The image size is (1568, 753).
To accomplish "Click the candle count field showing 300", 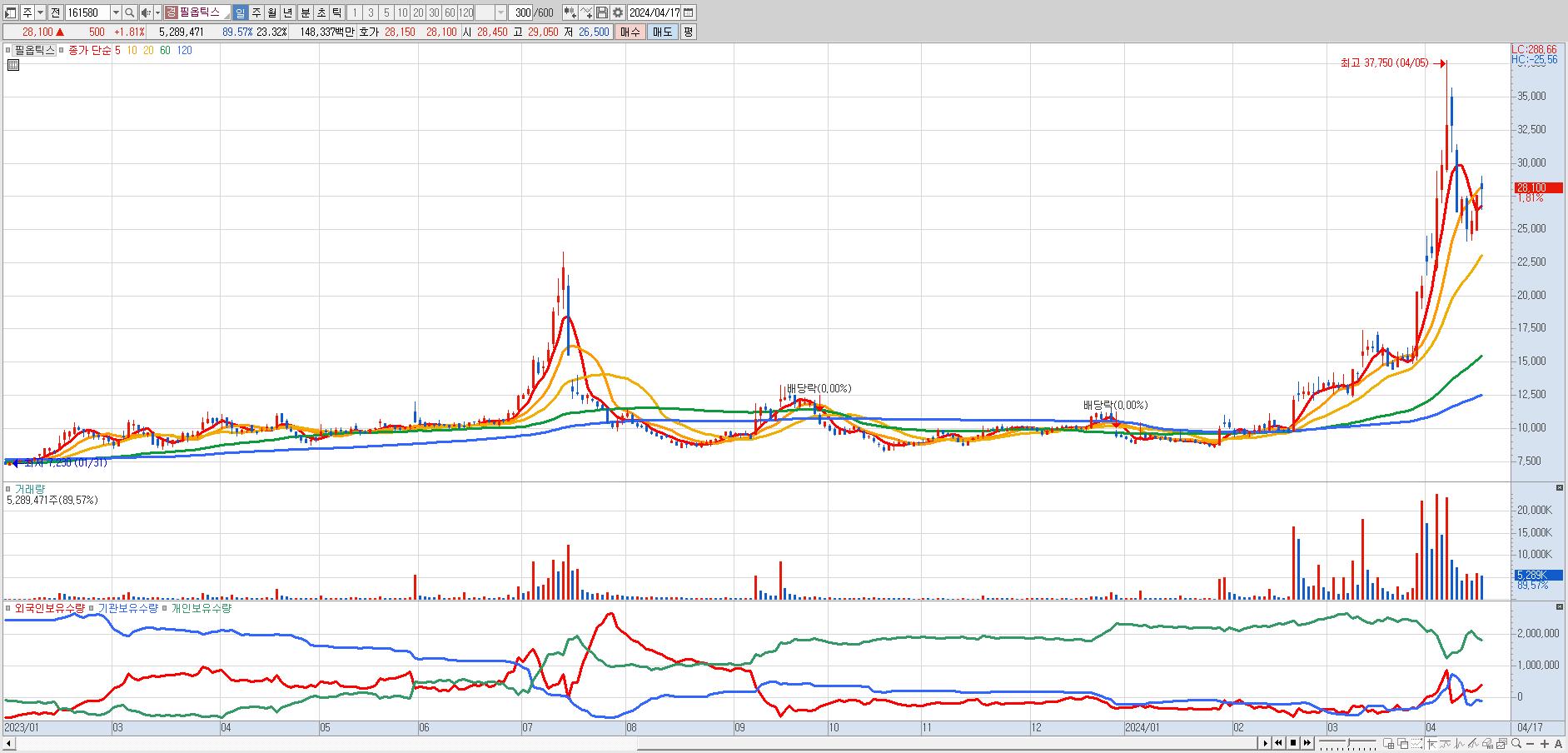I will click(x=520, y=12).
